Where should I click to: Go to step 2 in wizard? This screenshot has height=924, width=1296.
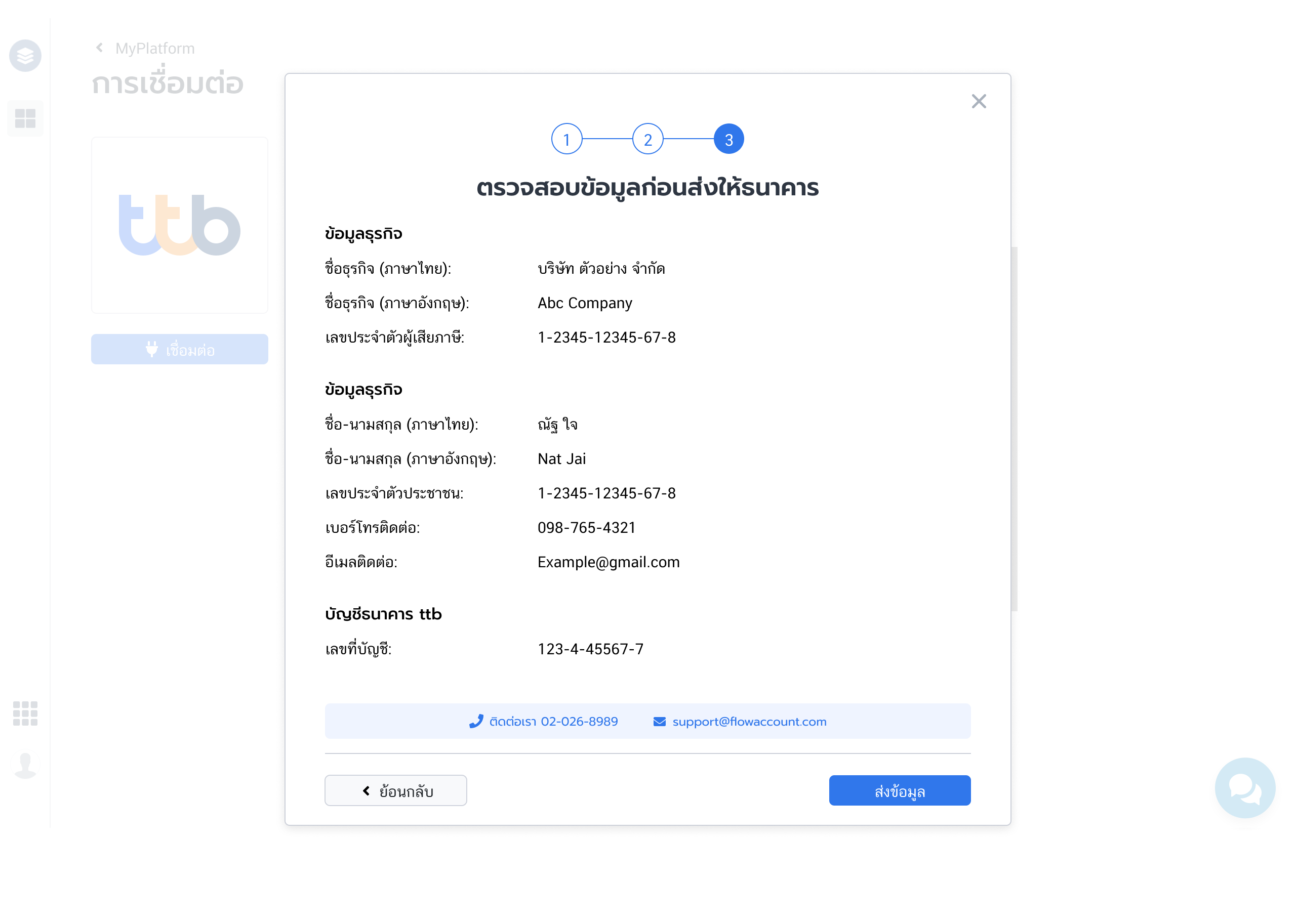pyautogui.click(x=647, y=139)
